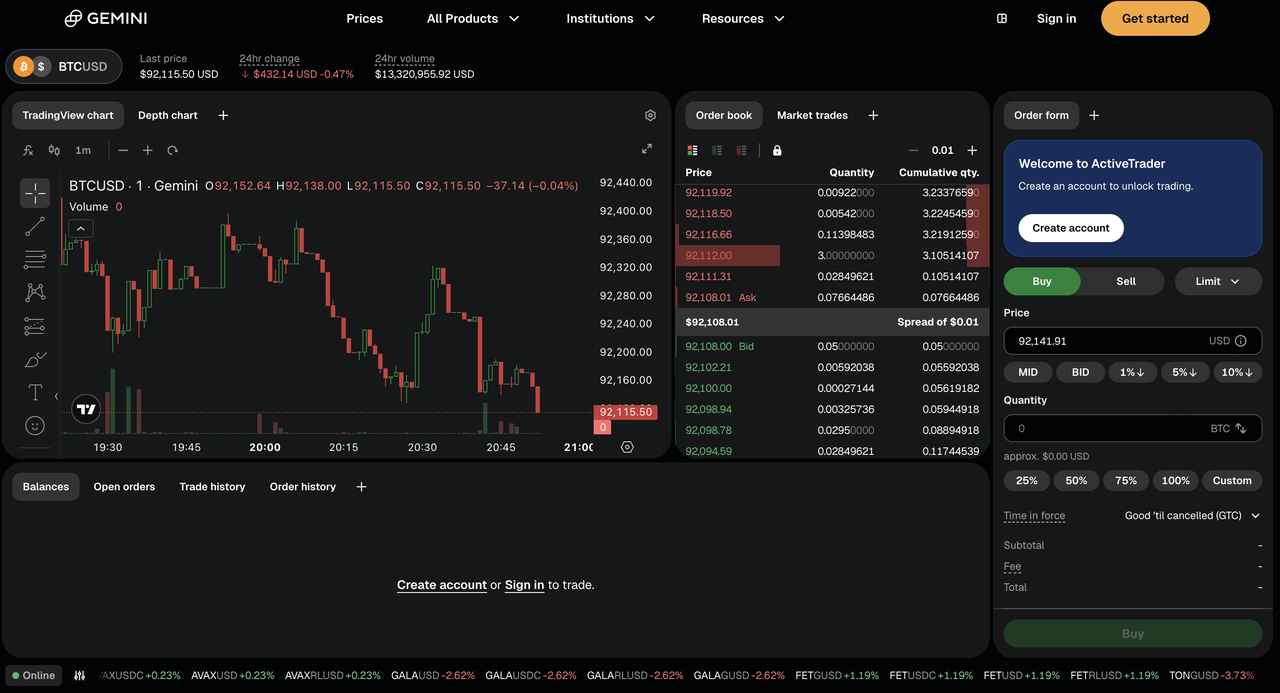Click the Create account button in ActiveTrader
Viewport: 1280px width, 693px height.
pos(1070,228)
